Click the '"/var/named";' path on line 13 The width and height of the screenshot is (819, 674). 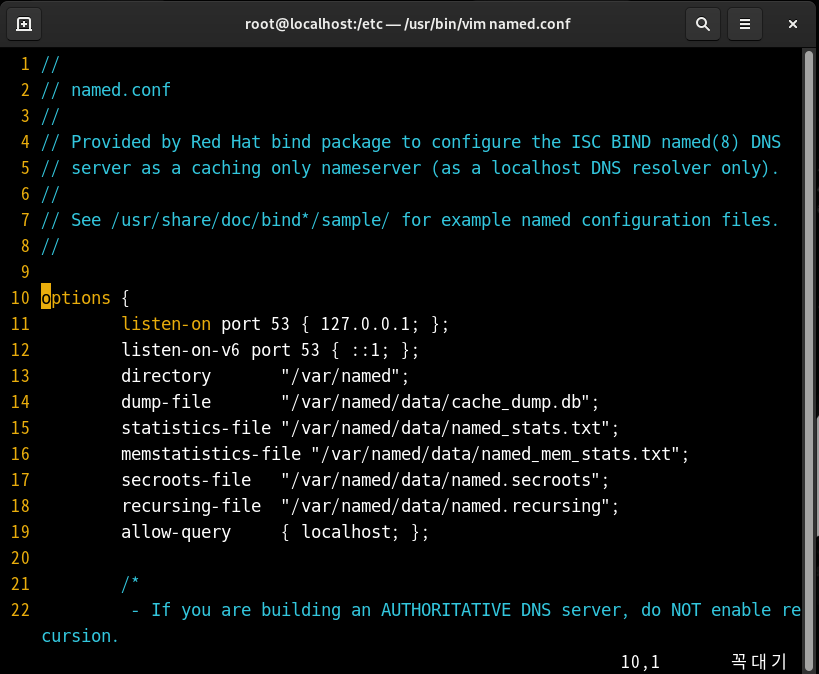(345, 376)
